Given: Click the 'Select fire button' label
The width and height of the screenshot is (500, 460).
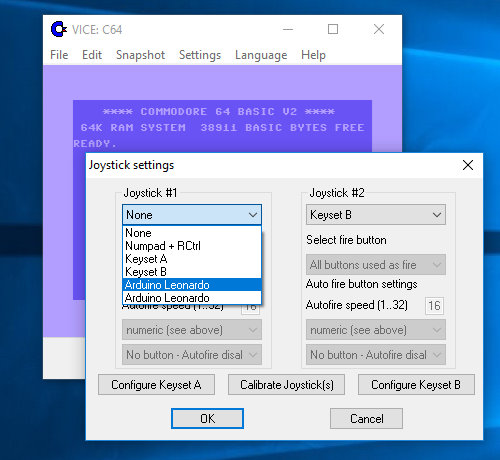Looking at the screenshot, I should 346,240.
